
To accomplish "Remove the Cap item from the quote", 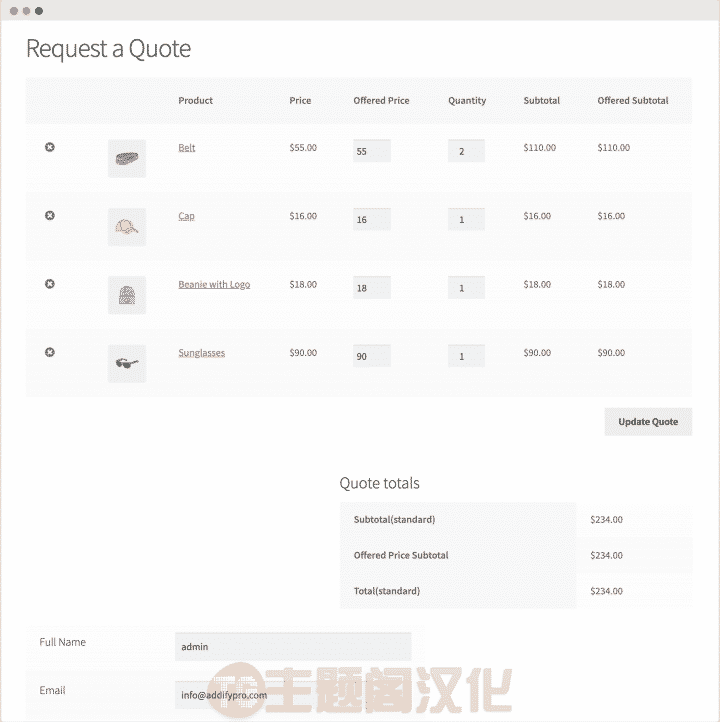I will click(50, 215).
